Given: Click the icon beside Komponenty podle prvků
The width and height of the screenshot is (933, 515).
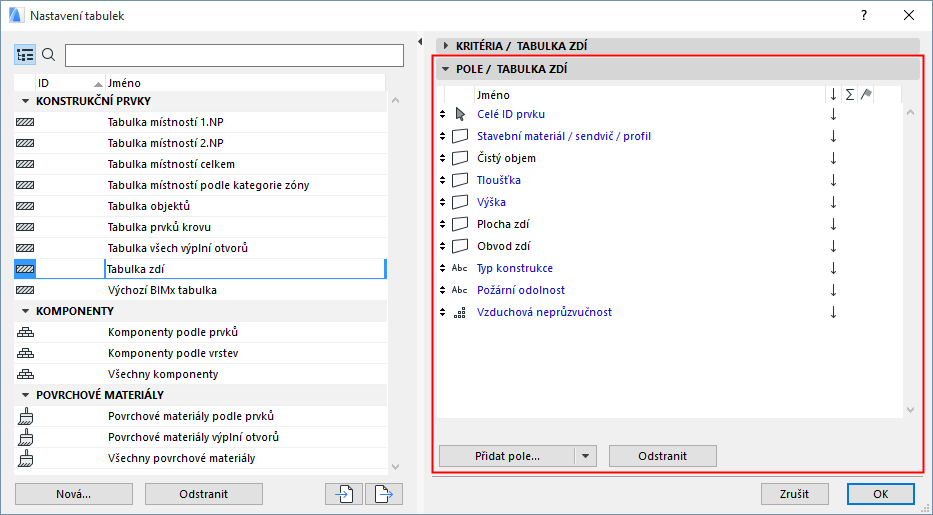Looking at the screenshot, I should click(26, 332).
